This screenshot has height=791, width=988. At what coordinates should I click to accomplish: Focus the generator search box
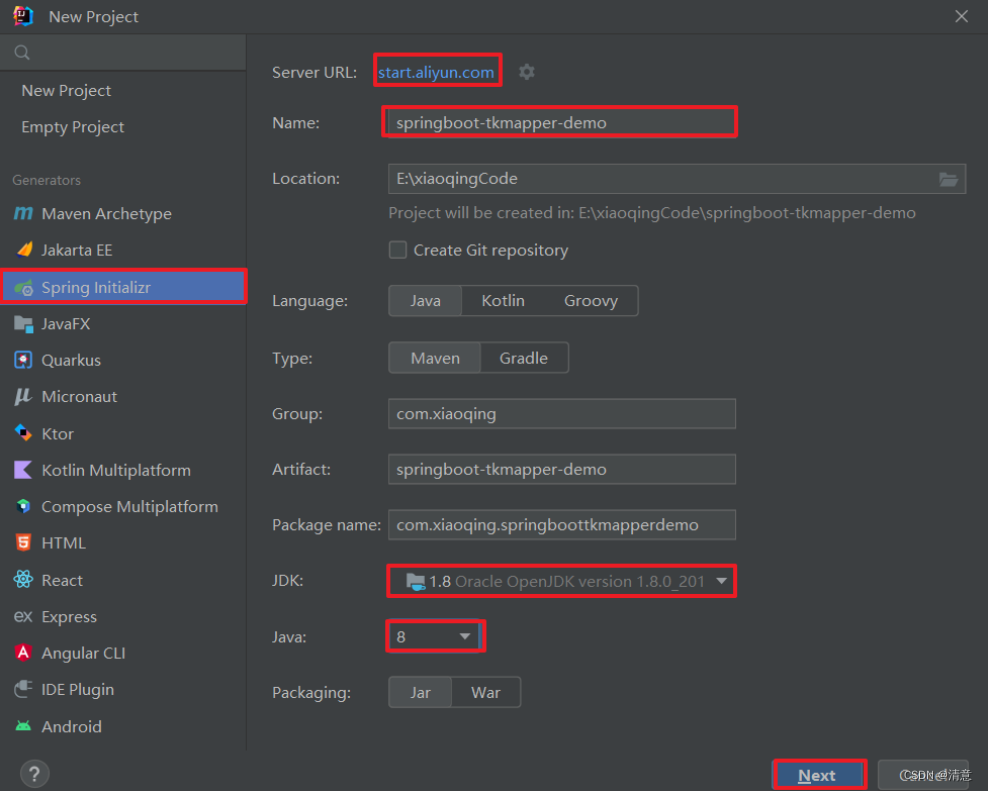(123, 52)
